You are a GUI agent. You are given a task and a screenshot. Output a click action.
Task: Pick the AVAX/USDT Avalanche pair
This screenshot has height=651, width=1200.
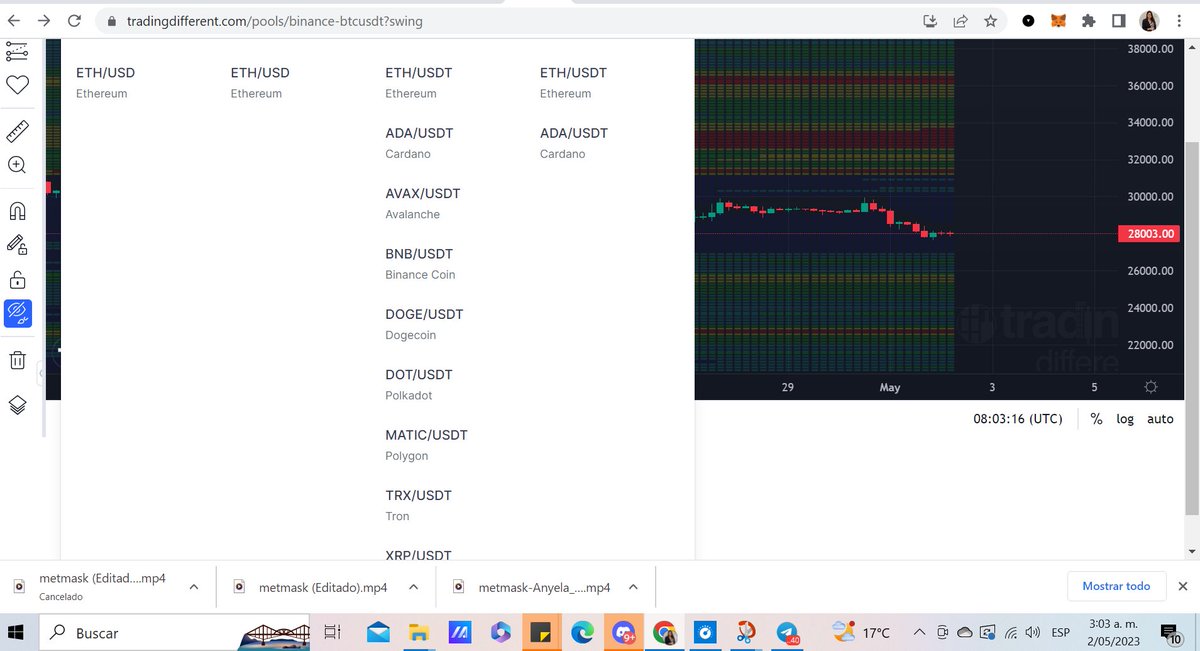click(423, 203)
